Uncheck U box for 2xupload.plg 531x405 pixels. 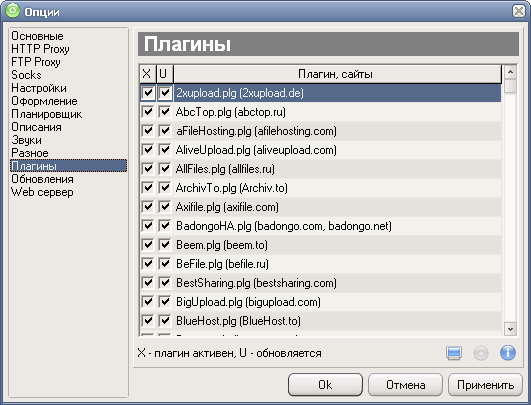tap(165, 93)
